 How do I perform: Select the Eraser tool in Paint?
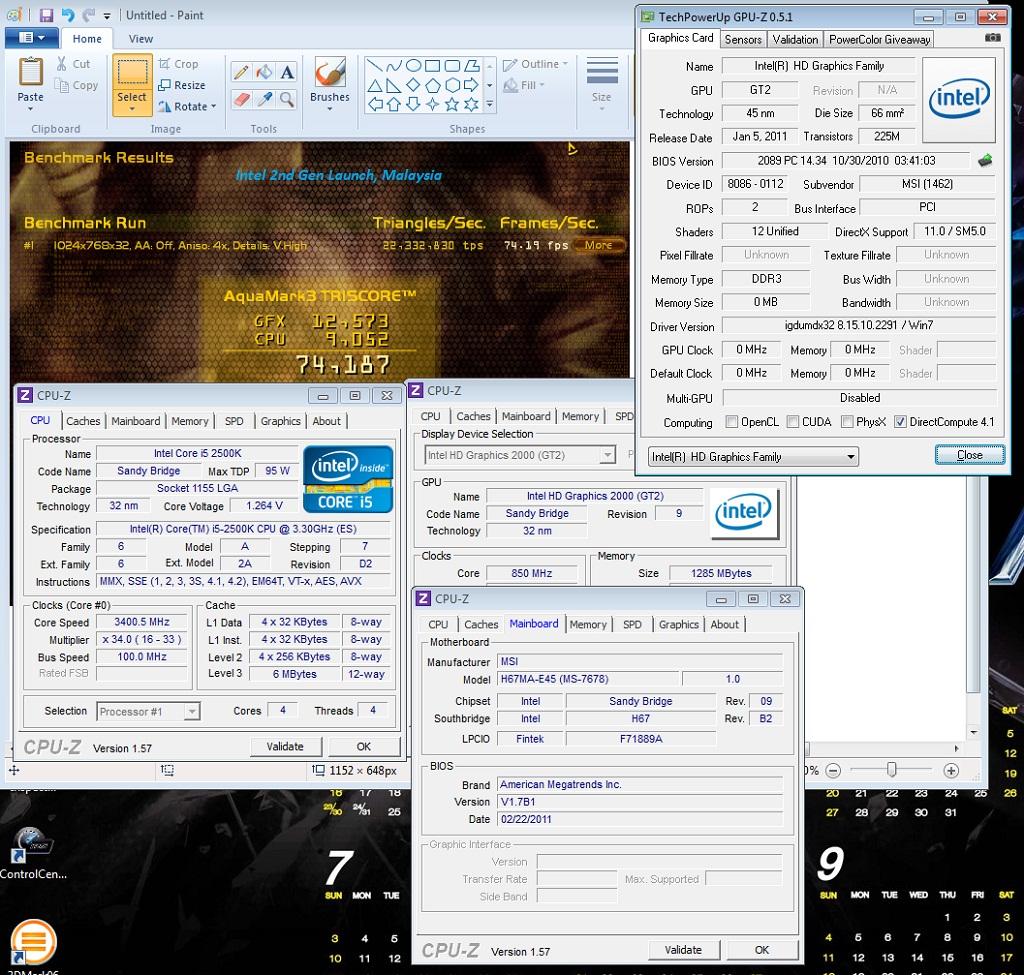241,99
